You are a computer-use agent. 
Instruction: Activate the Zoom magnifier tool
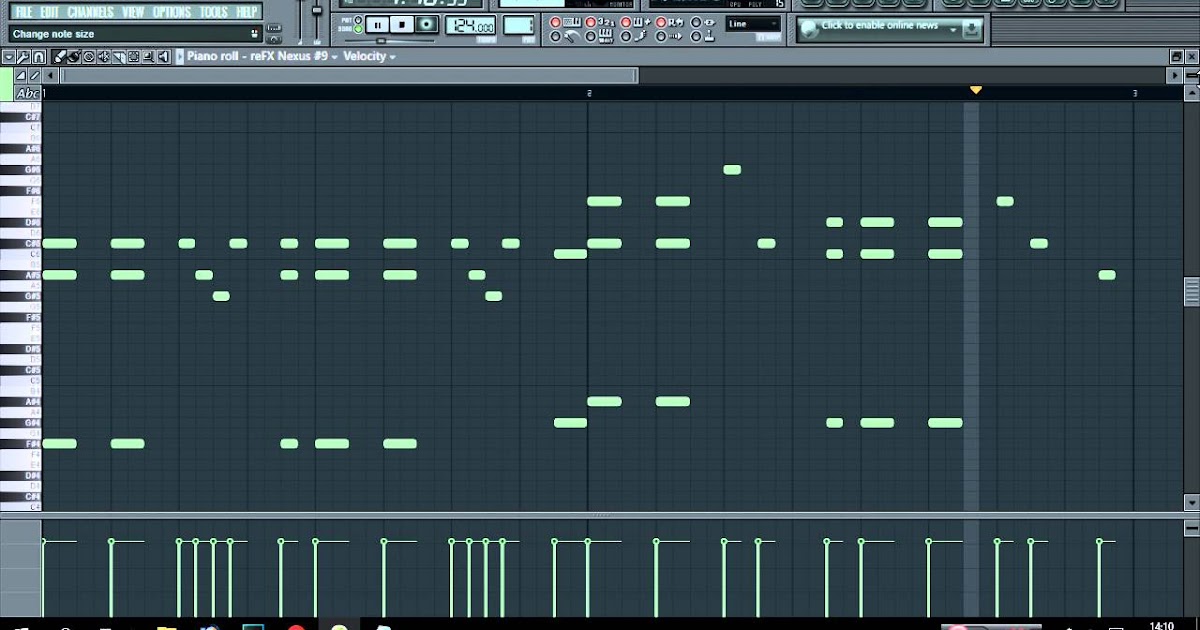click(149, 57)
